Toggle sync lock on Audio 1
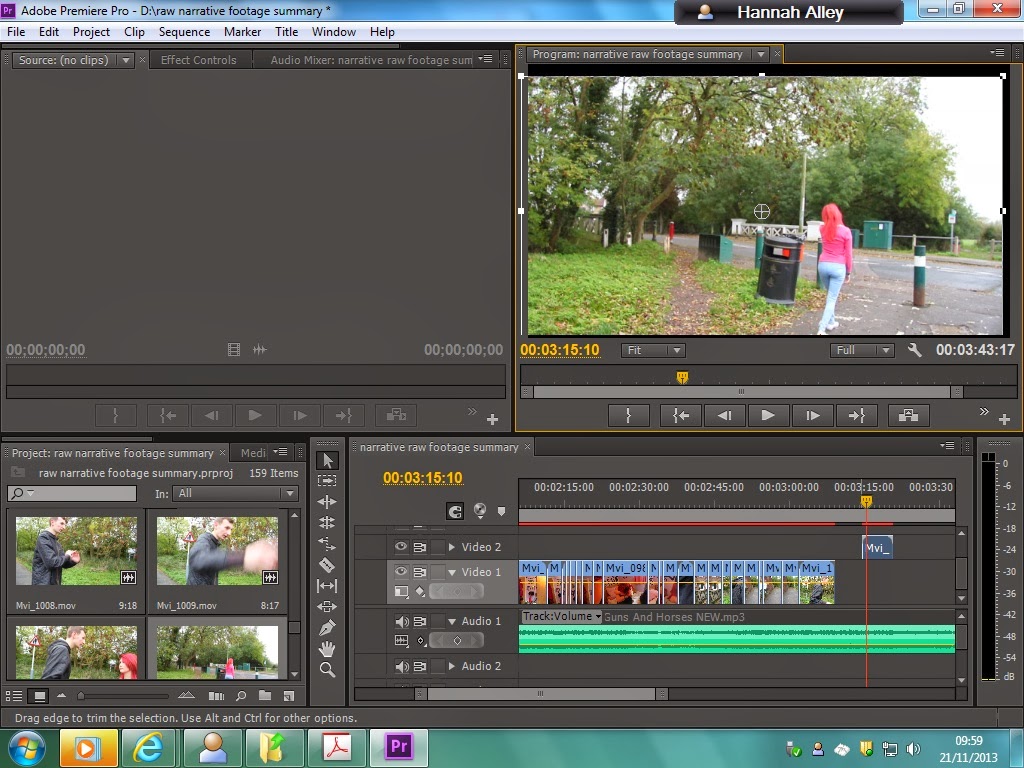This screenshot has width=1024, height=768. point(420,621)
